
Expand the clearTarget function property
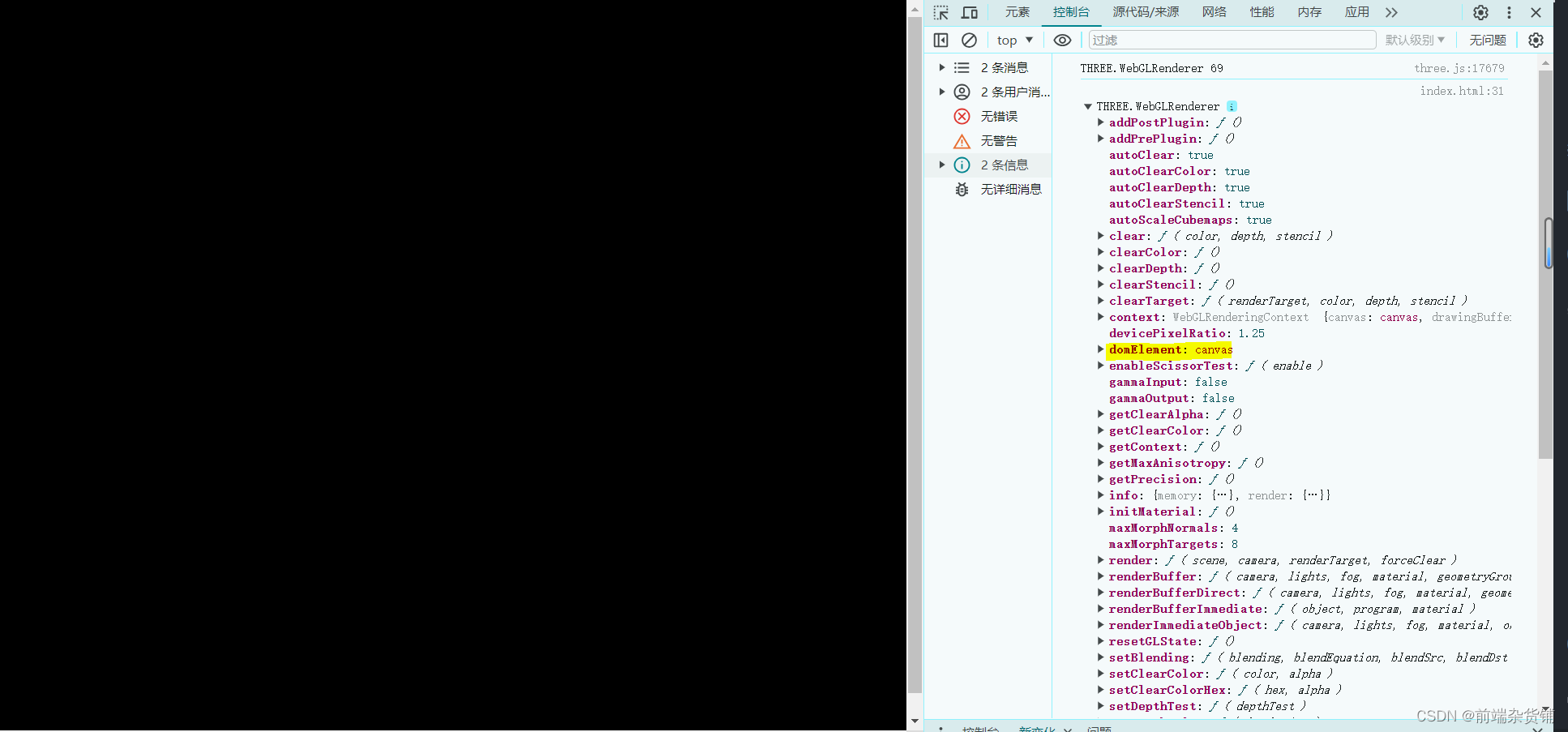[x=1100, y=301]
